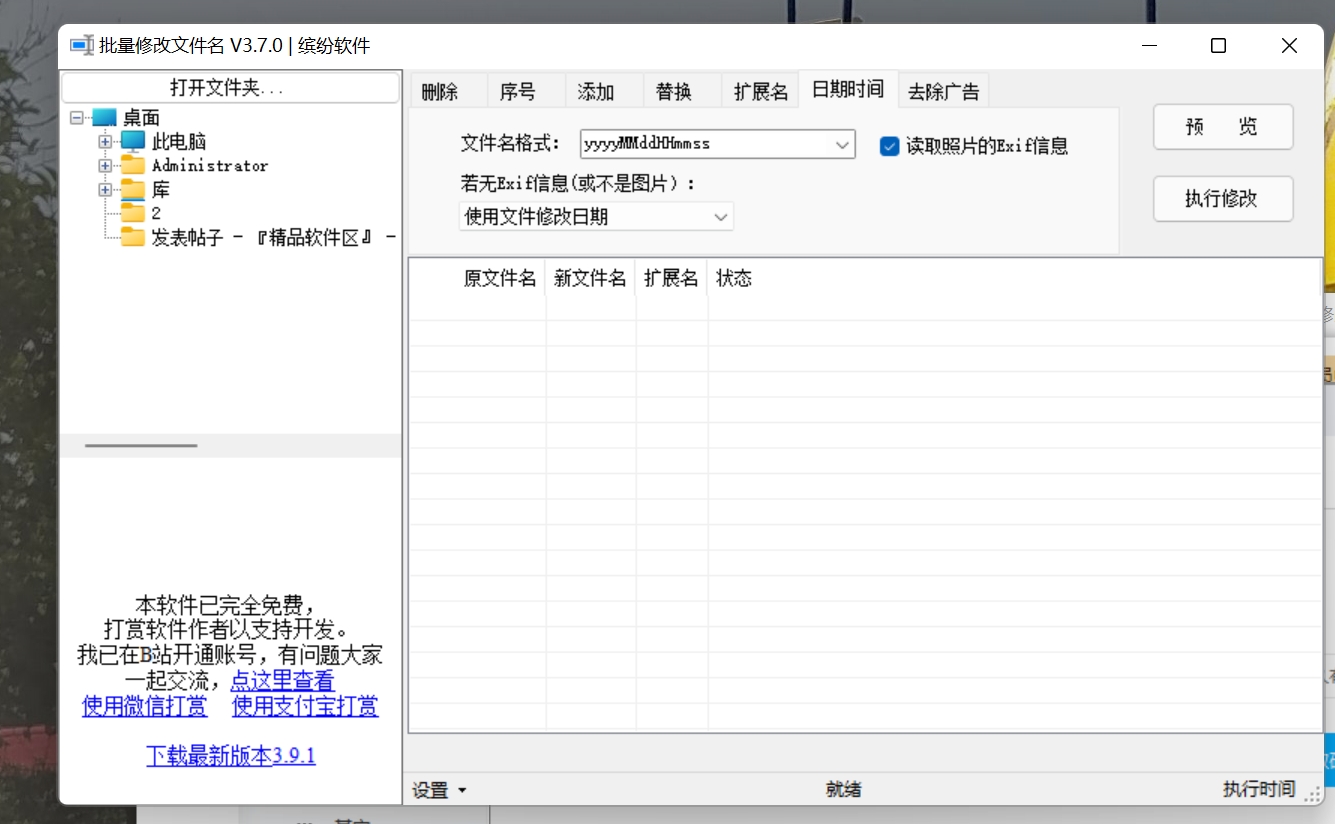
Task: Click the 发表帖子 folder icon
Action: 131,238
